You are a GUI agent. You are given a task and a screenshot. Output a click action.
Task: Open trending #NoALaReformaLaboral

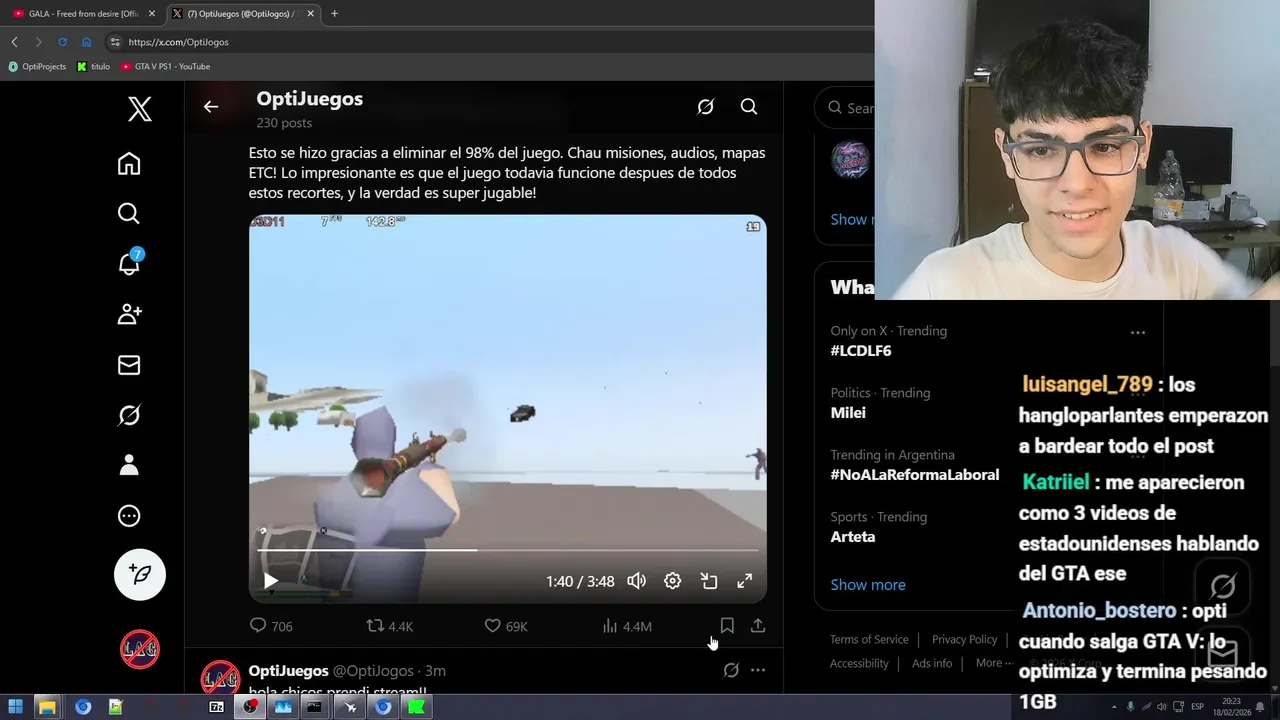tap(914, 475)
